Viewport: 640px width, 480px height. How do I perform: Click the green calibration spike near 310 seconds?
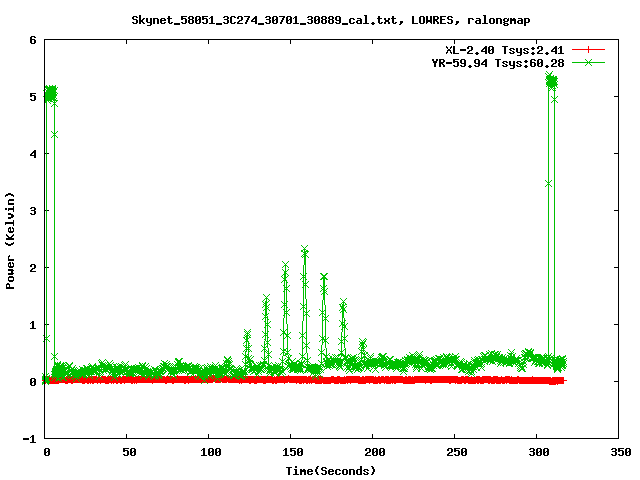click(x=551, y=82)
